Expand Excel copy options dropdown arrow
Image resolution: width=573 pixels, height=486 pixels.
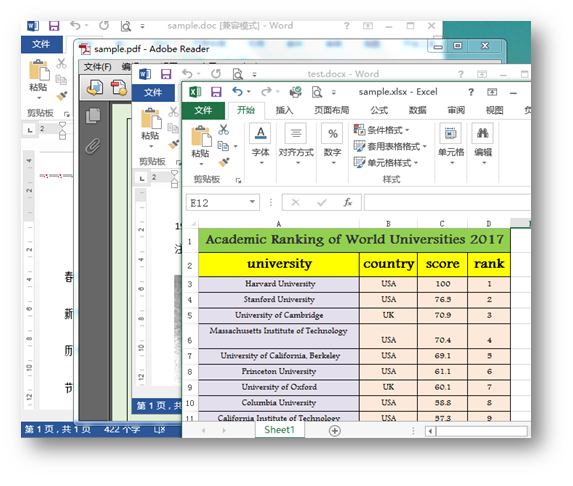(236, 146)
